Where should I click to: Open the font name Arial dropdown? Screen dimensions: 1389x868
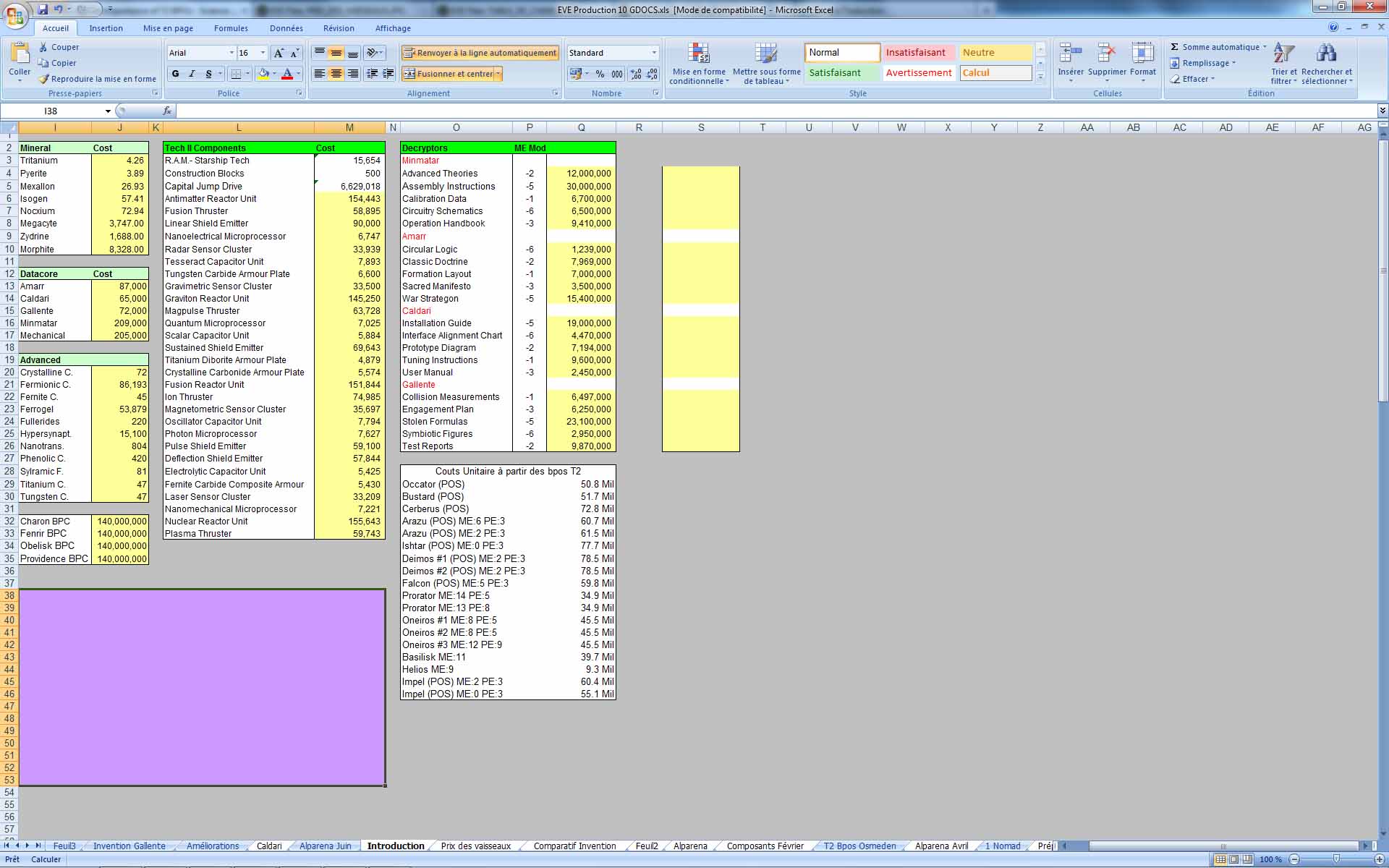click(231, 53)
